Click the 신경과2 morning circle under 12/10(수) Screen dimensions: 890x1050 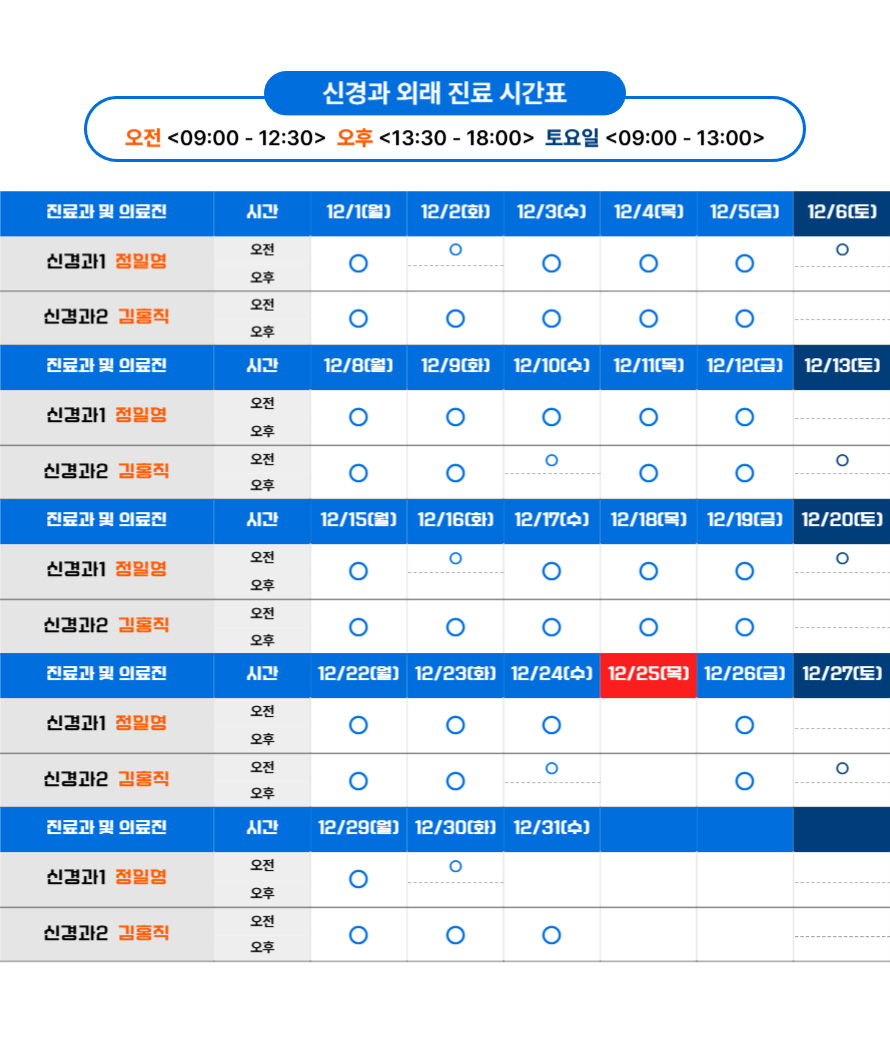(551, 460)
